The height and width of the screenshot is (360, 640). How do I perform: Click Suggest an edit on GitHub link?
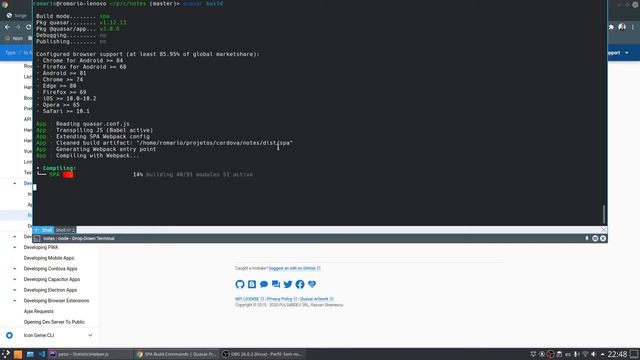[x=294, y=268]
